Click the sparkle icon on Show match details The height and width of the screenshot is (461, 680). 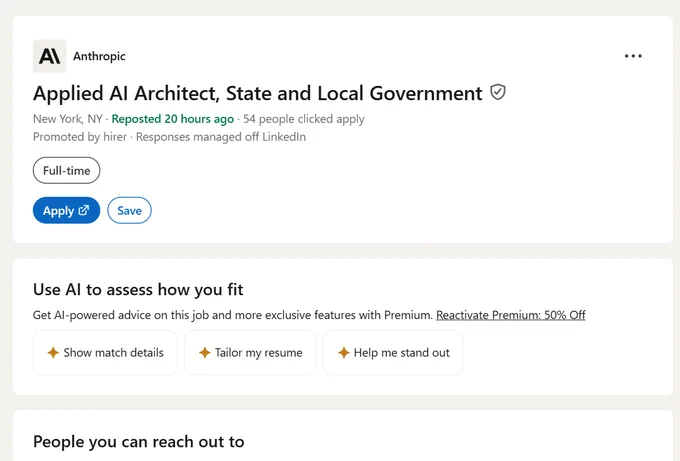tap(53, 353)
